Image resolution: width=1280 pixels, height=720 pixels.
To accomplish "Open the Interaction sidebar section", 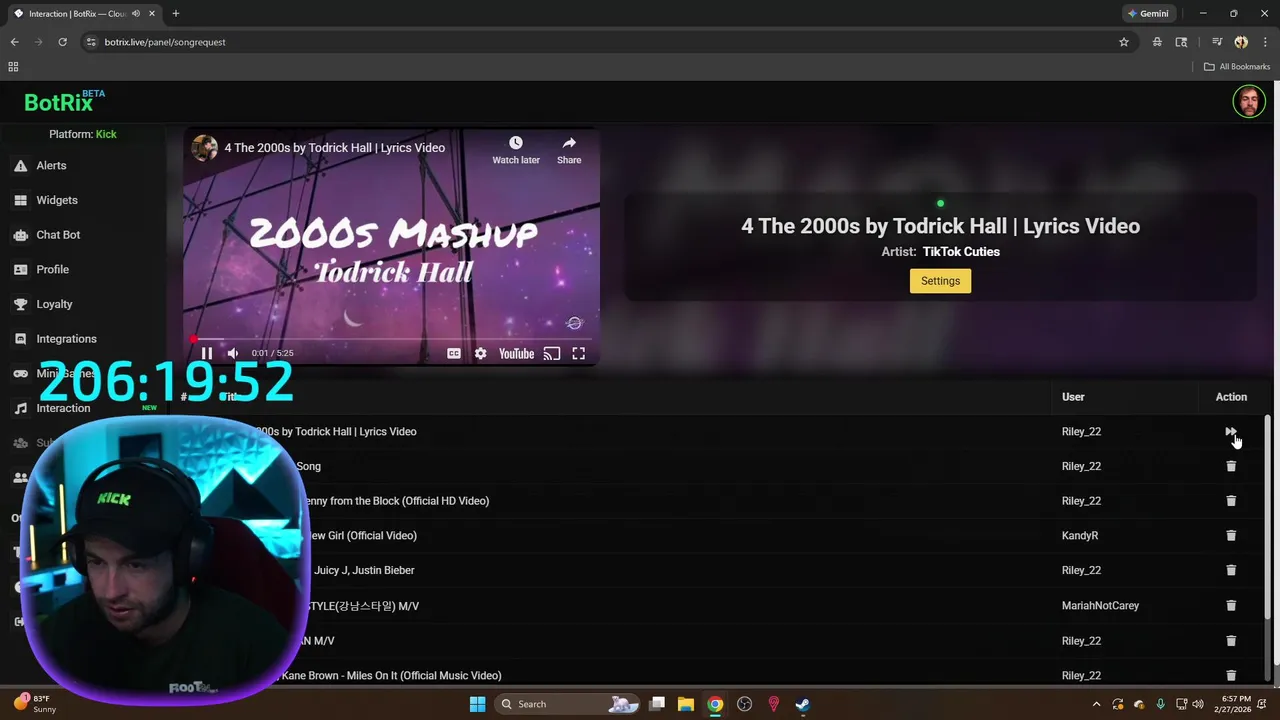I will (x=63, y=408).
